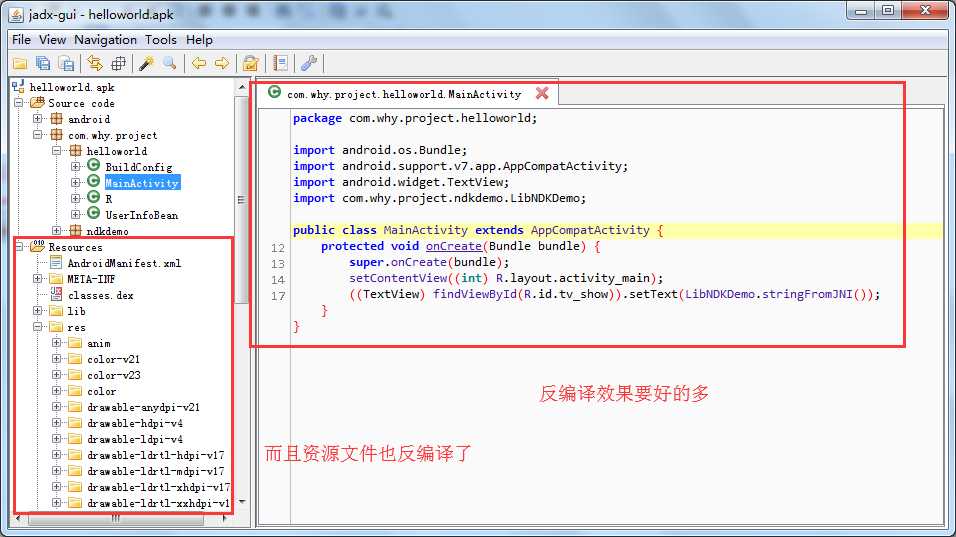Open the Navigation menu
This screenshot has width=956, height=537.
105,40
